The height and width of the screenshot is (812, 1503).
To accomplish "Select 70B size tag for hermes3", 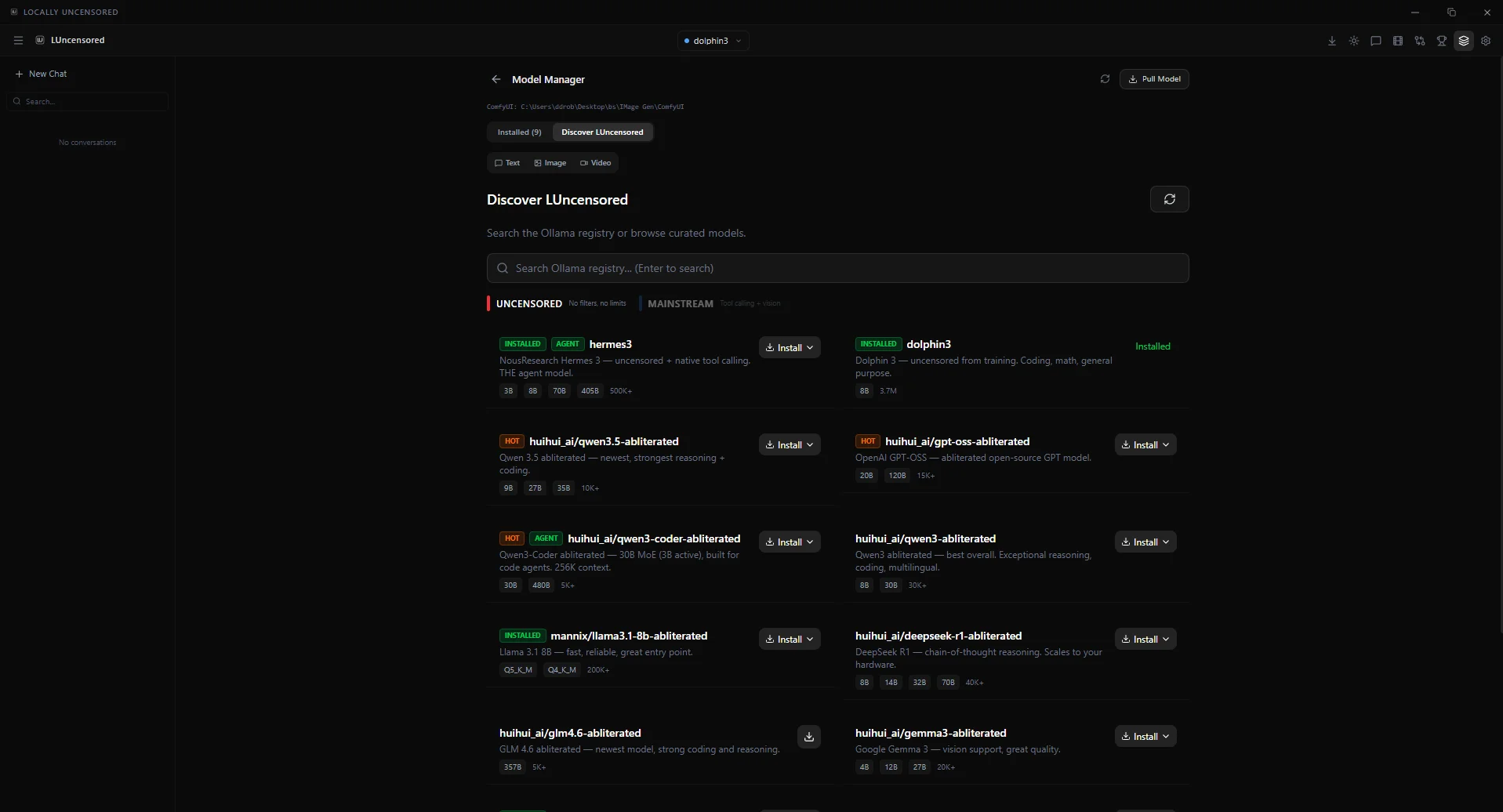I will (559, 390).
